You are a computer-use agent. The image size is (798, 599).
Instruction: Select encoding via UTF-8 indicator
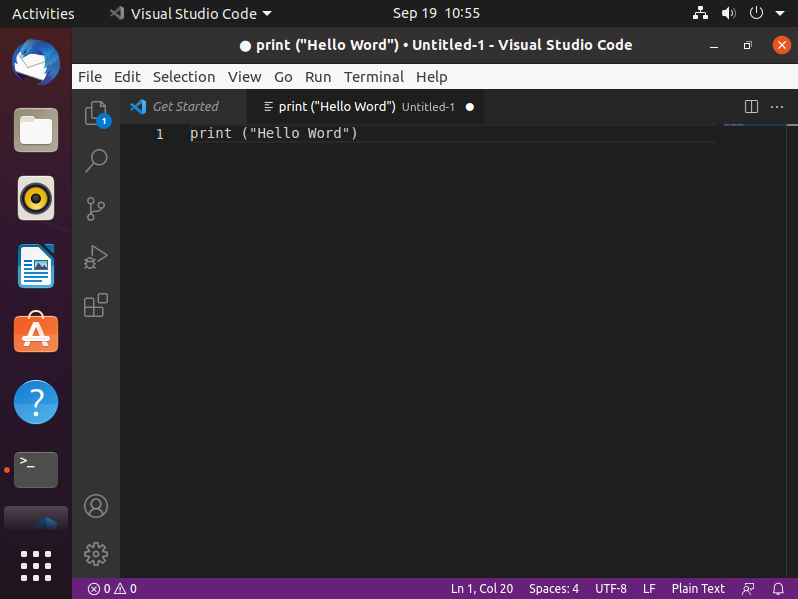click(611, 589)
